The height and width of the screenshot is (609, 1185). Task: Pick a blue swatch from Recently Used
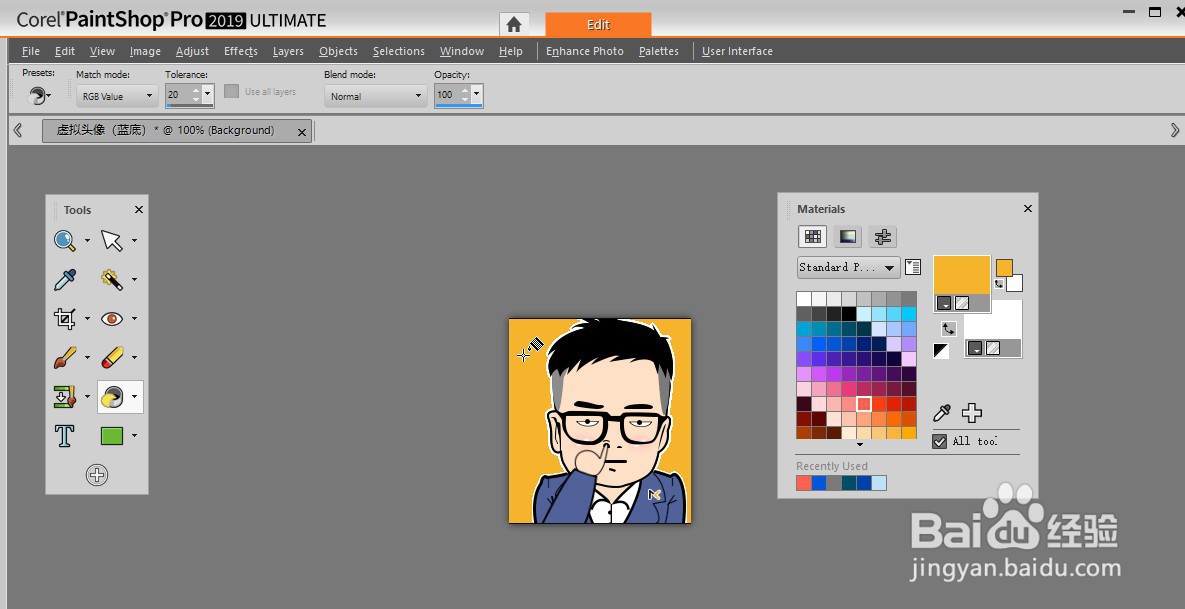(x=818, y=482)
